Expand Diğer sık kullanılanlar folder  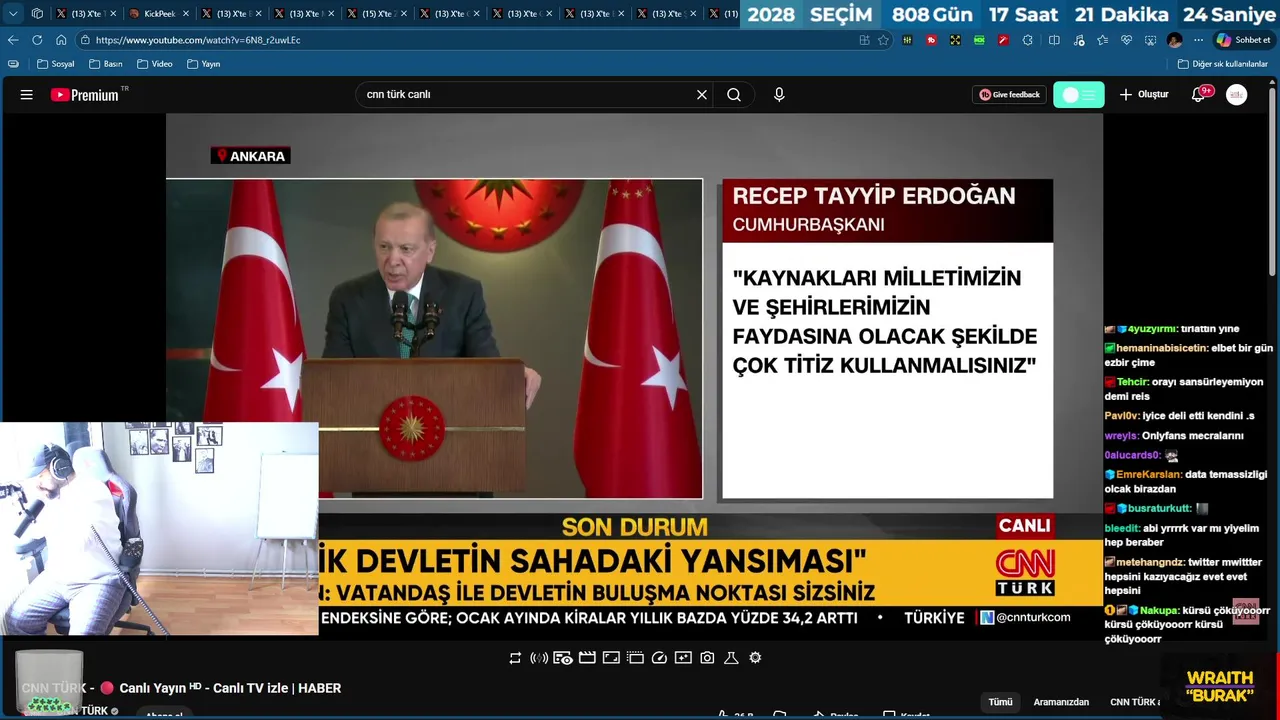click(x=1222, y=64)
